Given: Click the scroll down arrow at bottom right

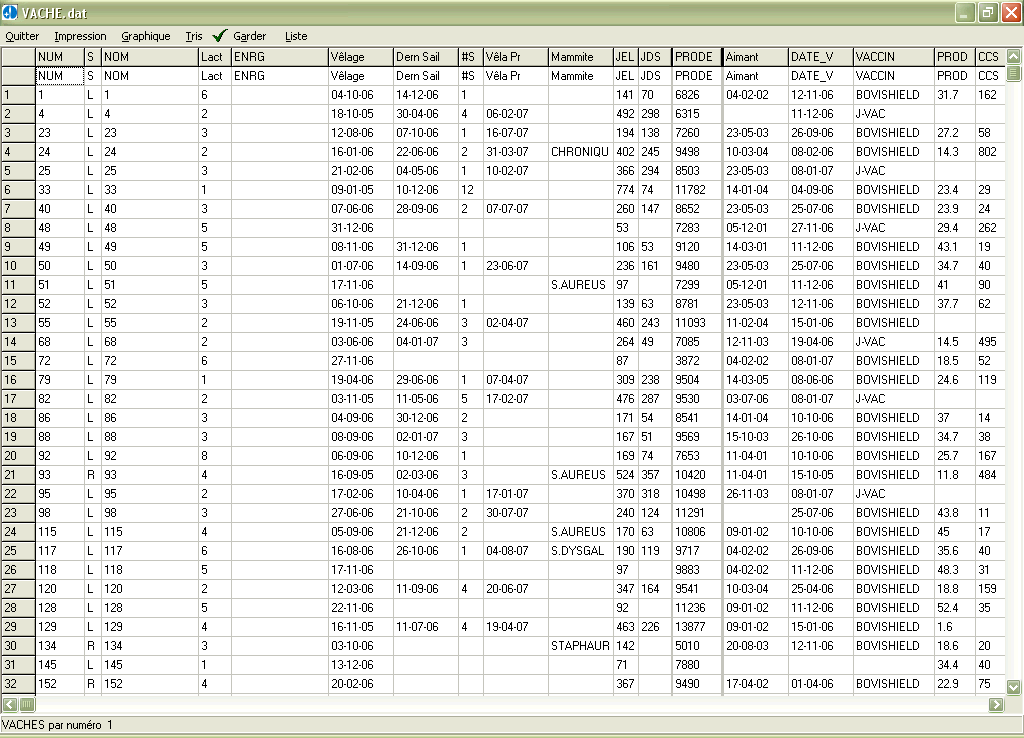Looking at the screenshot, I should point(1013,687).
